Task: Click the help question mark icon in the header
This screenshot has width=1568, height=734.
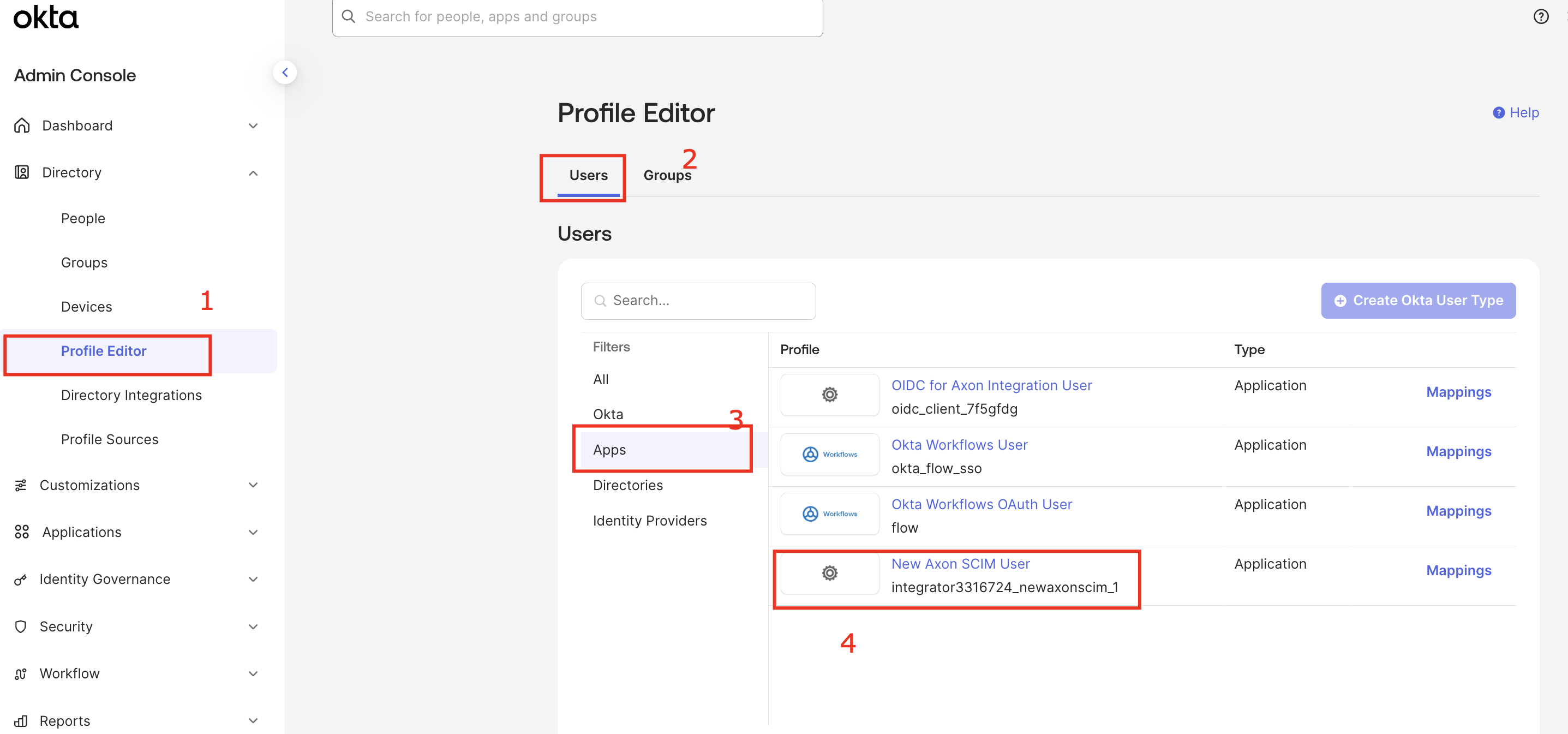Action: (x=1541, y=16)
